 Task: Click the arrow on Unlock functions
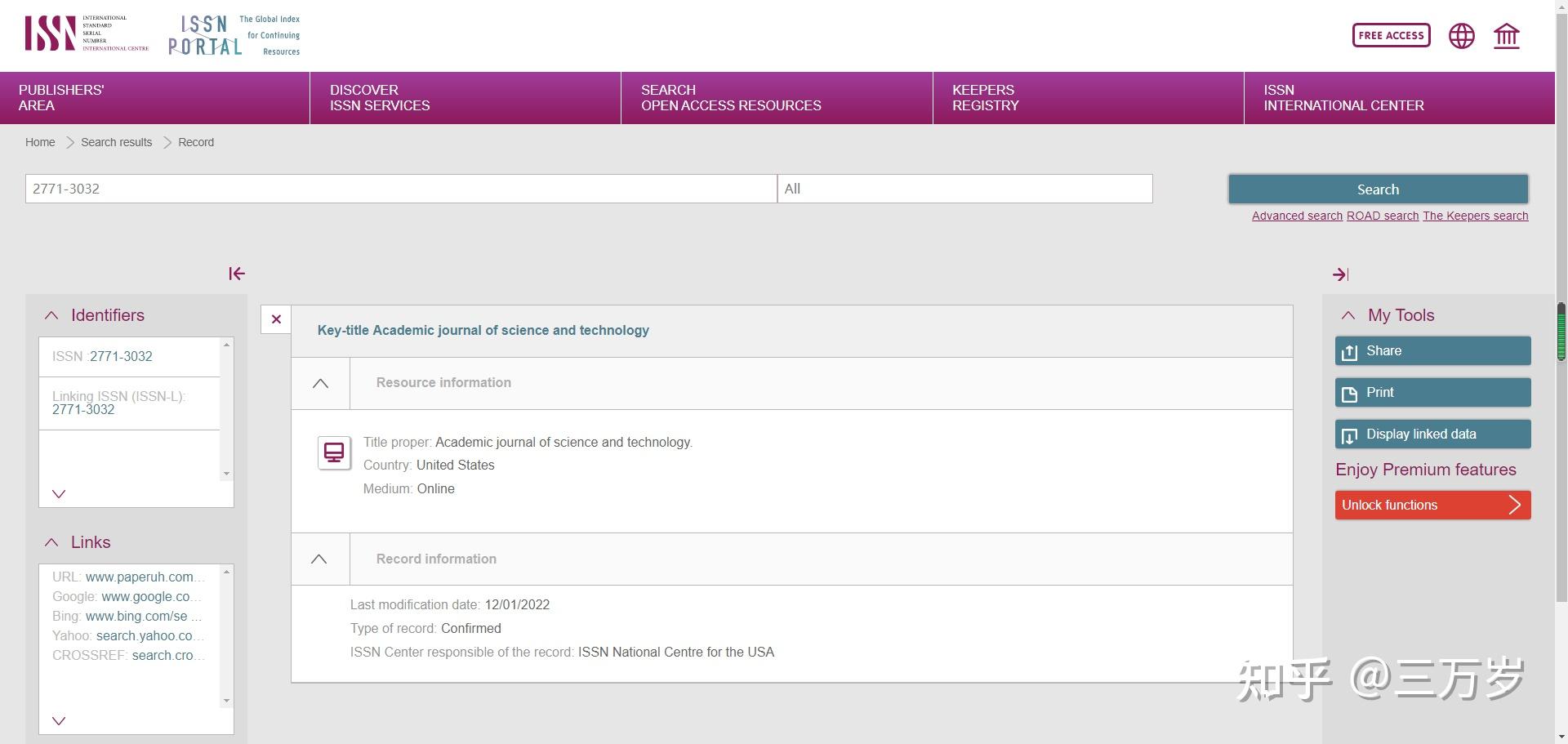(1515, 505)
